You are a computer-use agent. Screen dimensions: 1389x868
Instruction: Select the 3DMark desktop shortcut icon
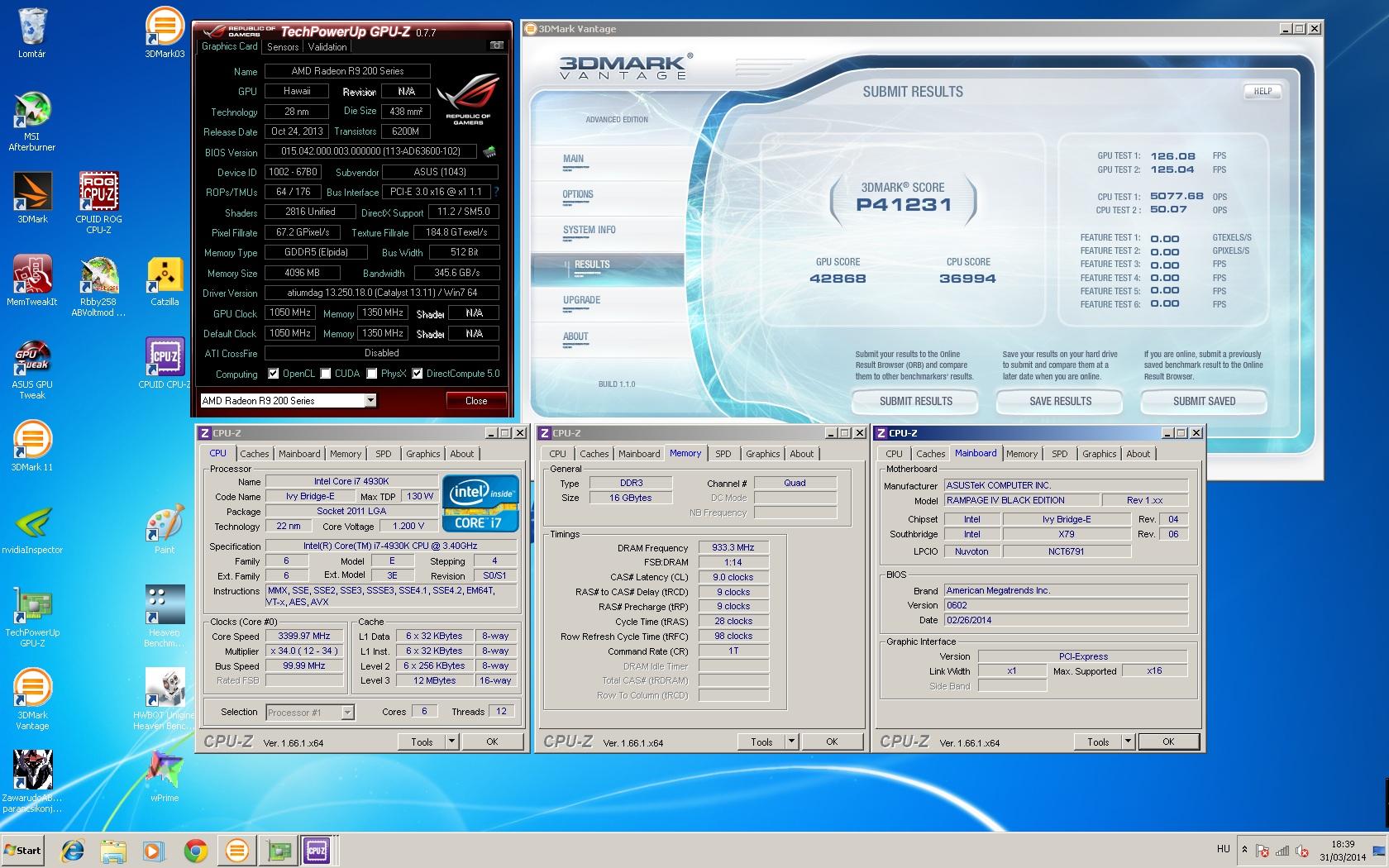tap(32, 198)
